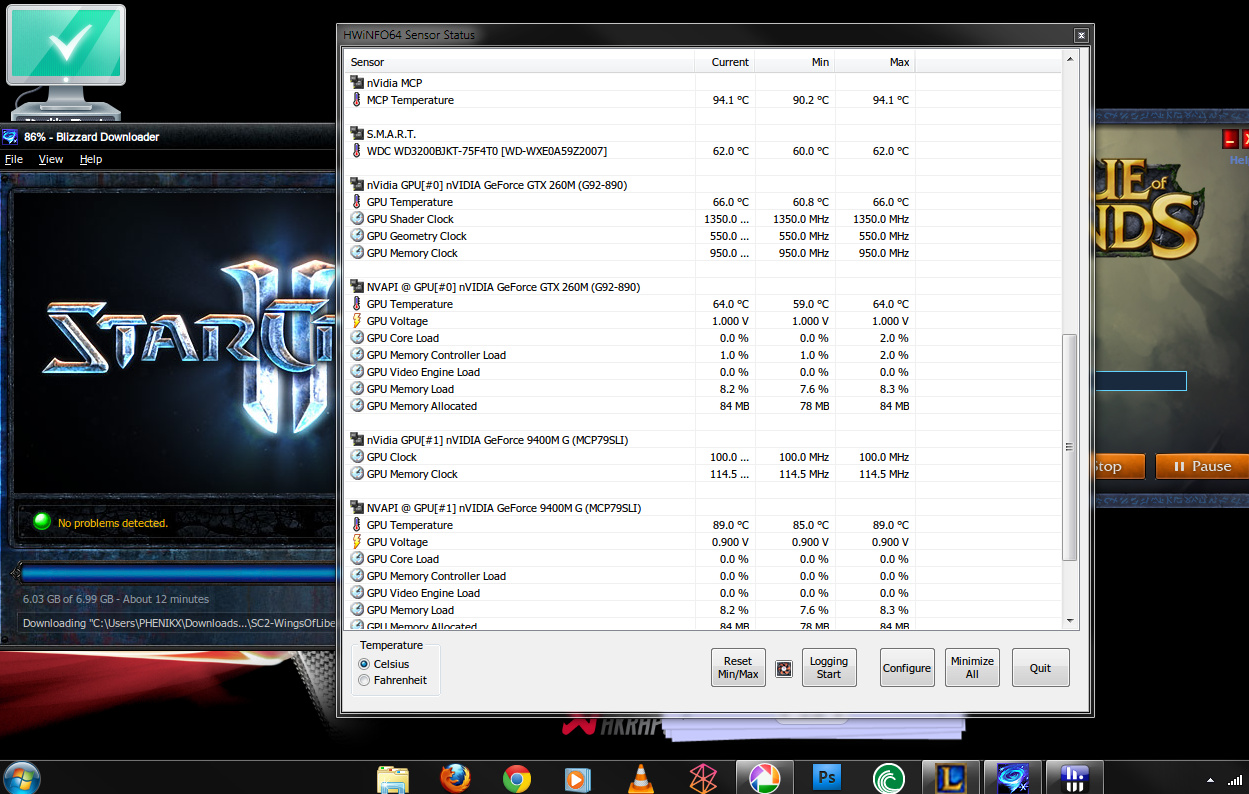This screenshot has height=794, width=1249.
Task: Open the View menu in Blizzard Downloader
Action: coord(51,159)
